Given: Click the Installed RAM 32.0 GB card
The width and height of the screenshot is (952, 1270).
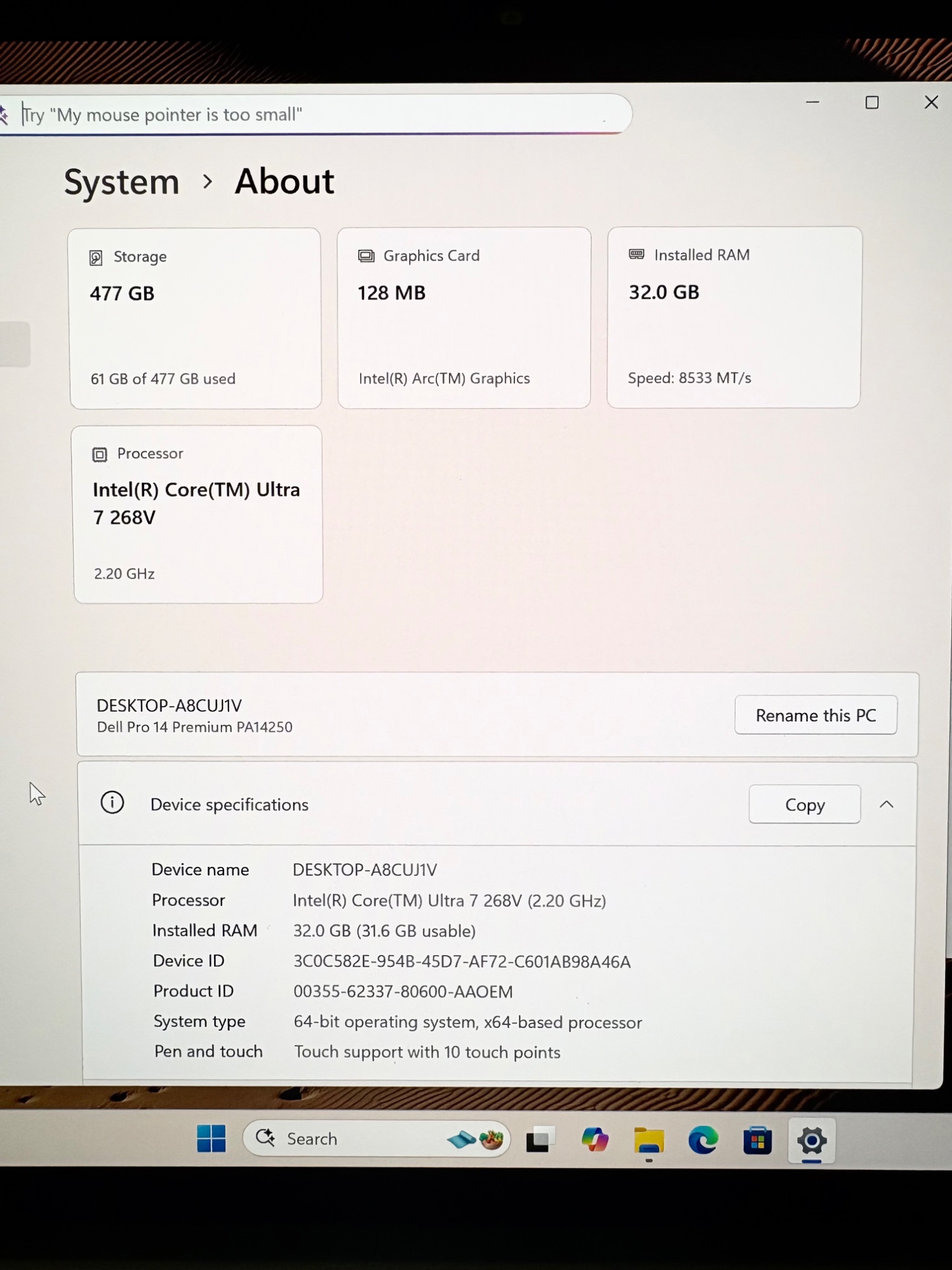Looking at the screenshot, I should (734, 317).
